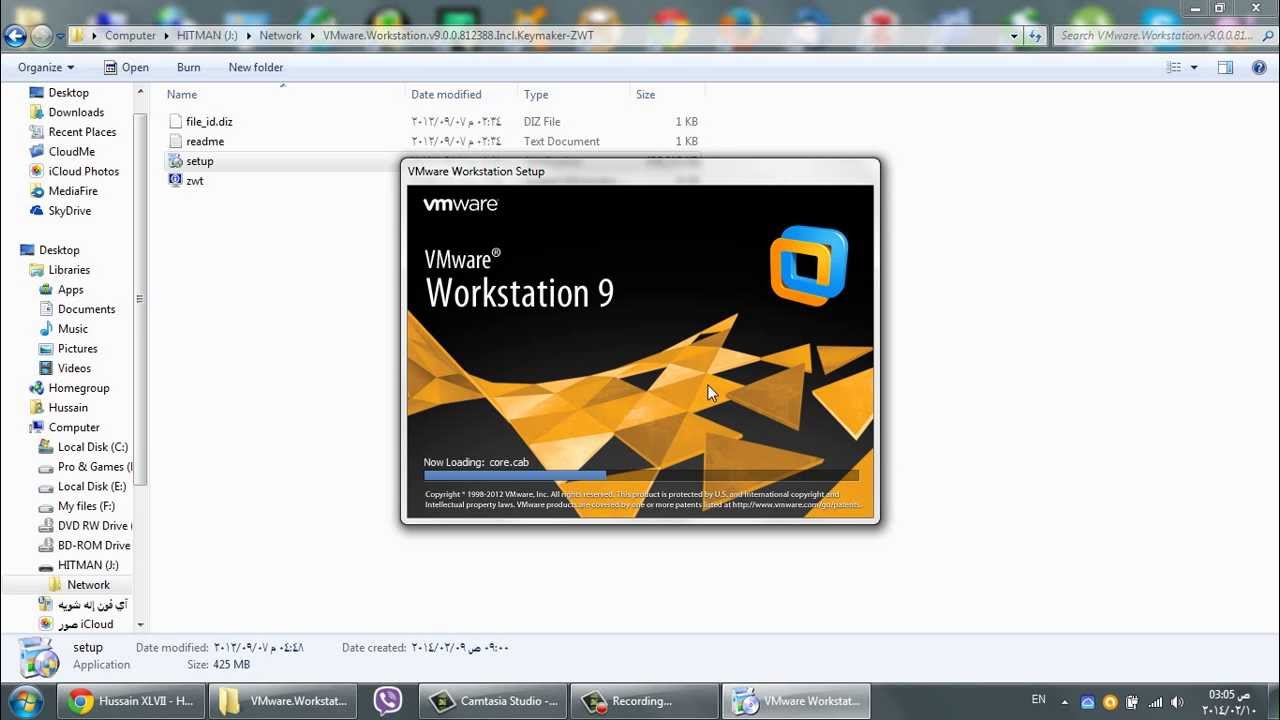The height and width of the screenshot is (720, 1280).
Task: Open My files (F:) drive
Action: [x=86, y=506]
